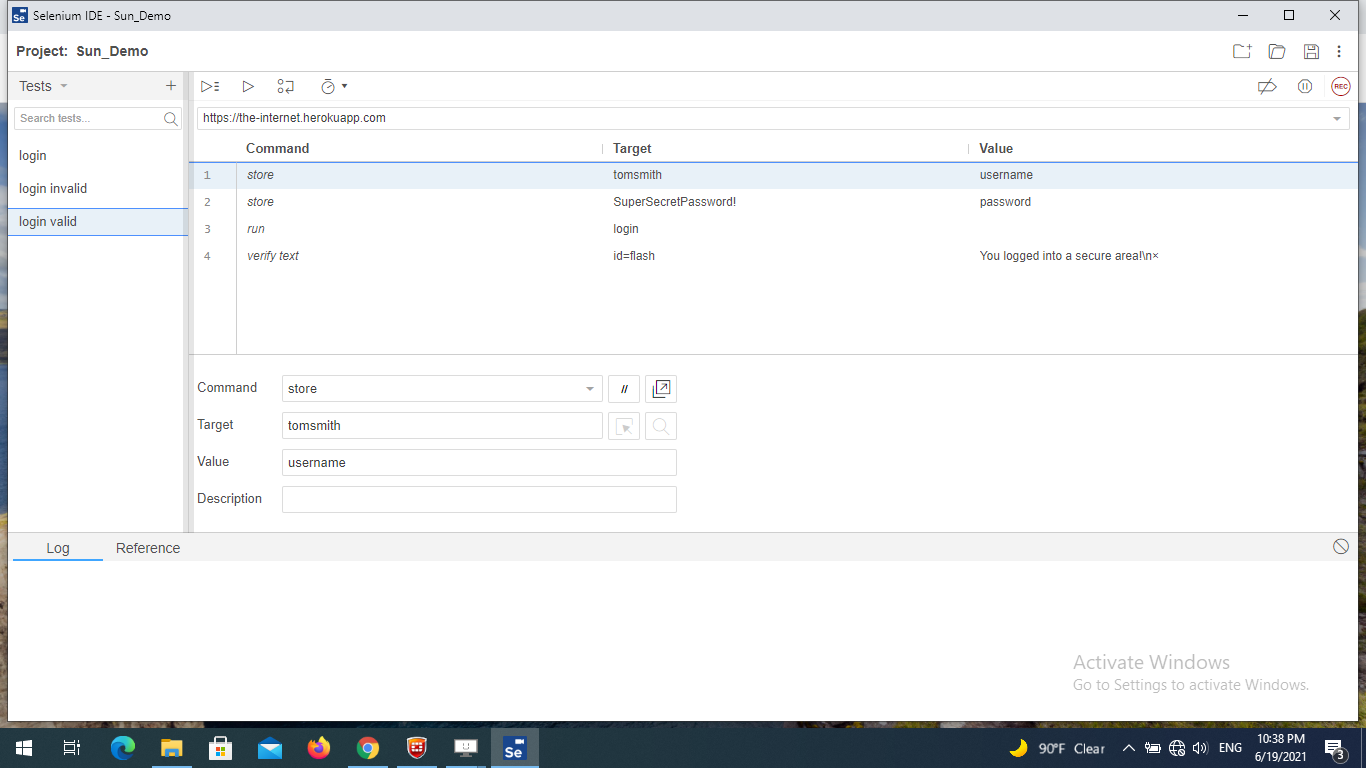Switch to the Log tab
Screen dimensions: 1366x768
click(58, 548)
